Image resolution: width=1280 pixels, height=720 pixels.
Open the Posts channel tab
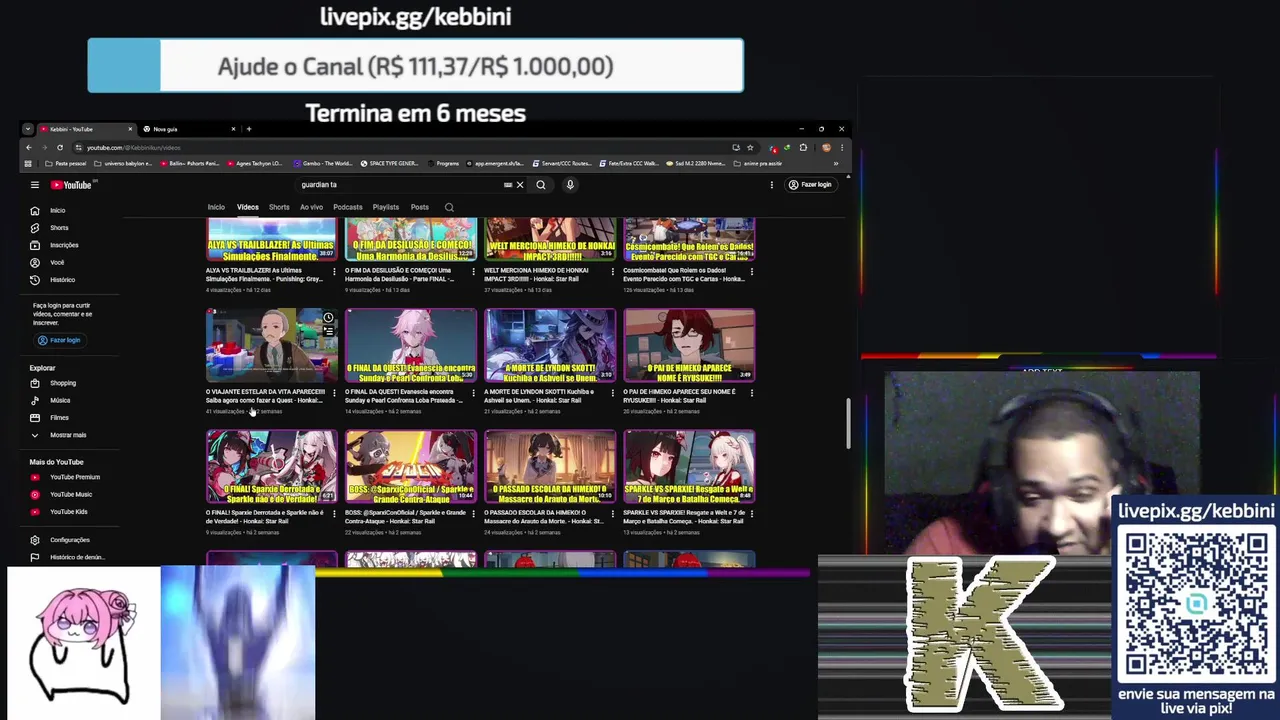(420, 208)
